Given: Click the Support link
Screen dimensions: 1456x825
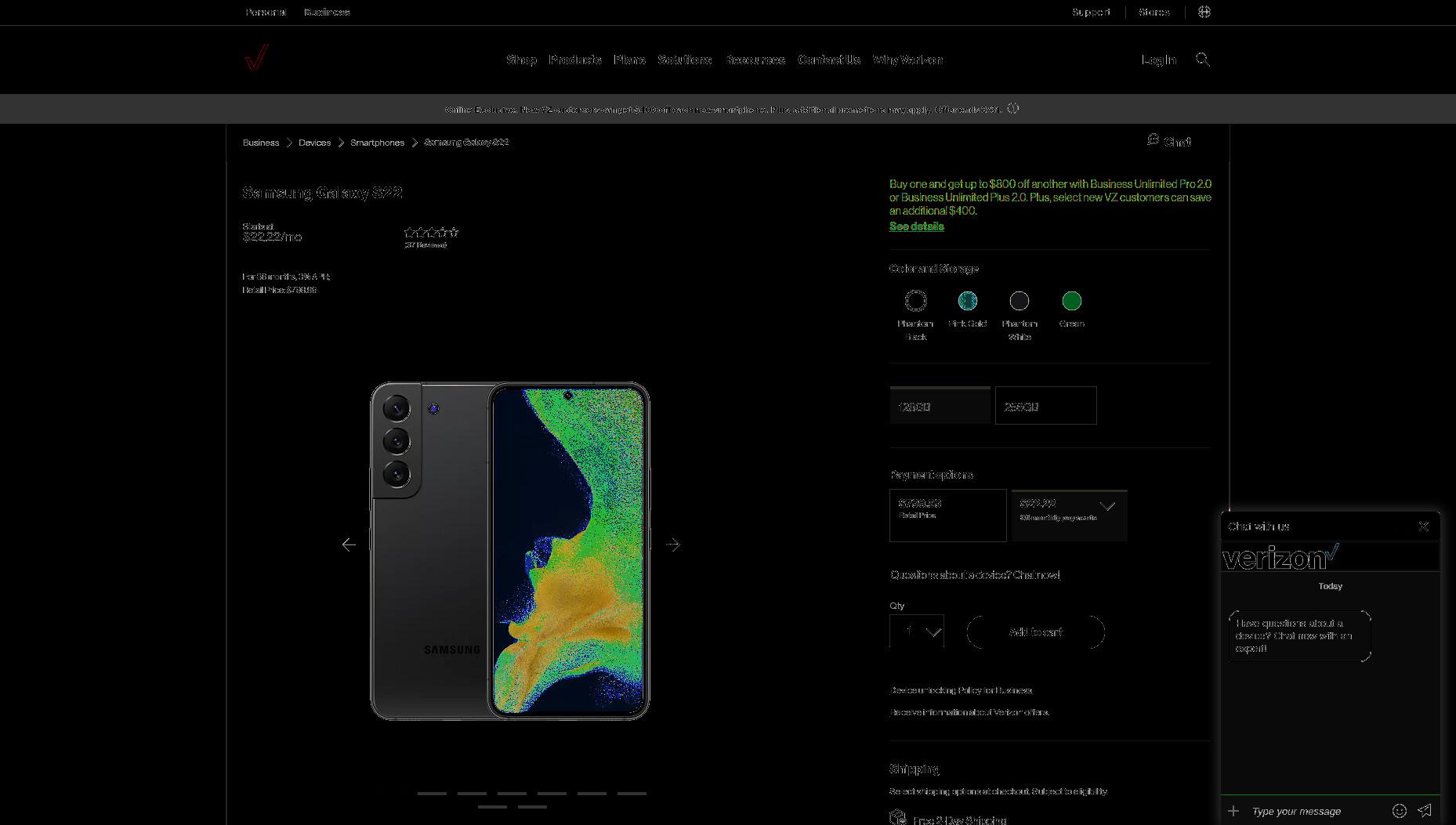Looking at the screenshot, I should [1091, 12].
